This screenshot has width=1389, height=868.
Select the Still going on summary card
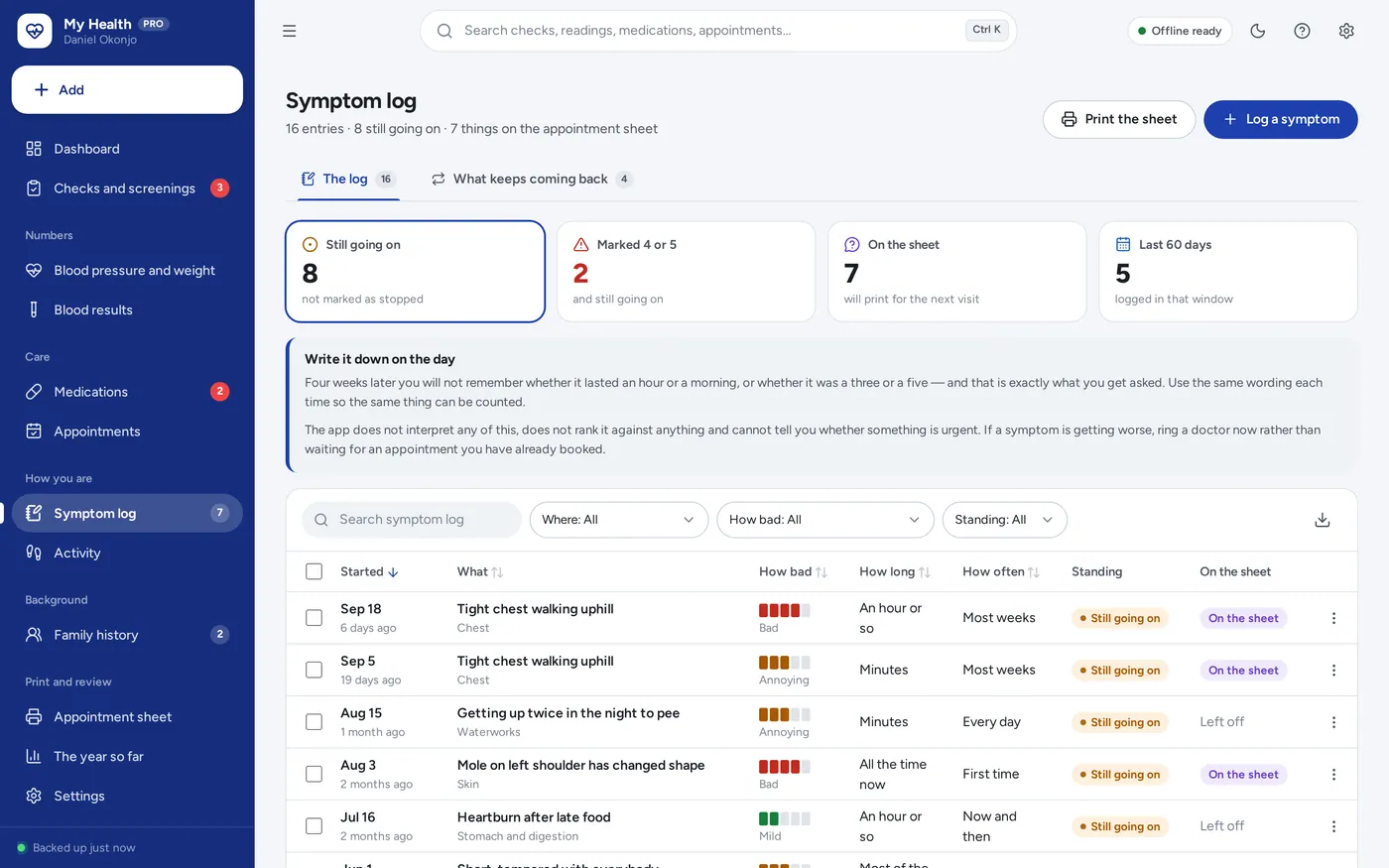[416, 272]
